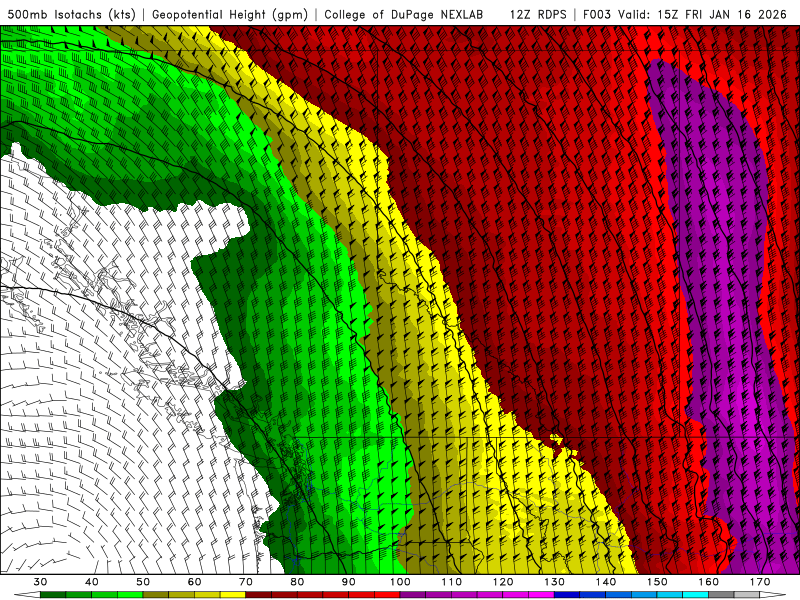Select the bright red swatch ending at 100

pyautogui.click(x=387, y=595)
